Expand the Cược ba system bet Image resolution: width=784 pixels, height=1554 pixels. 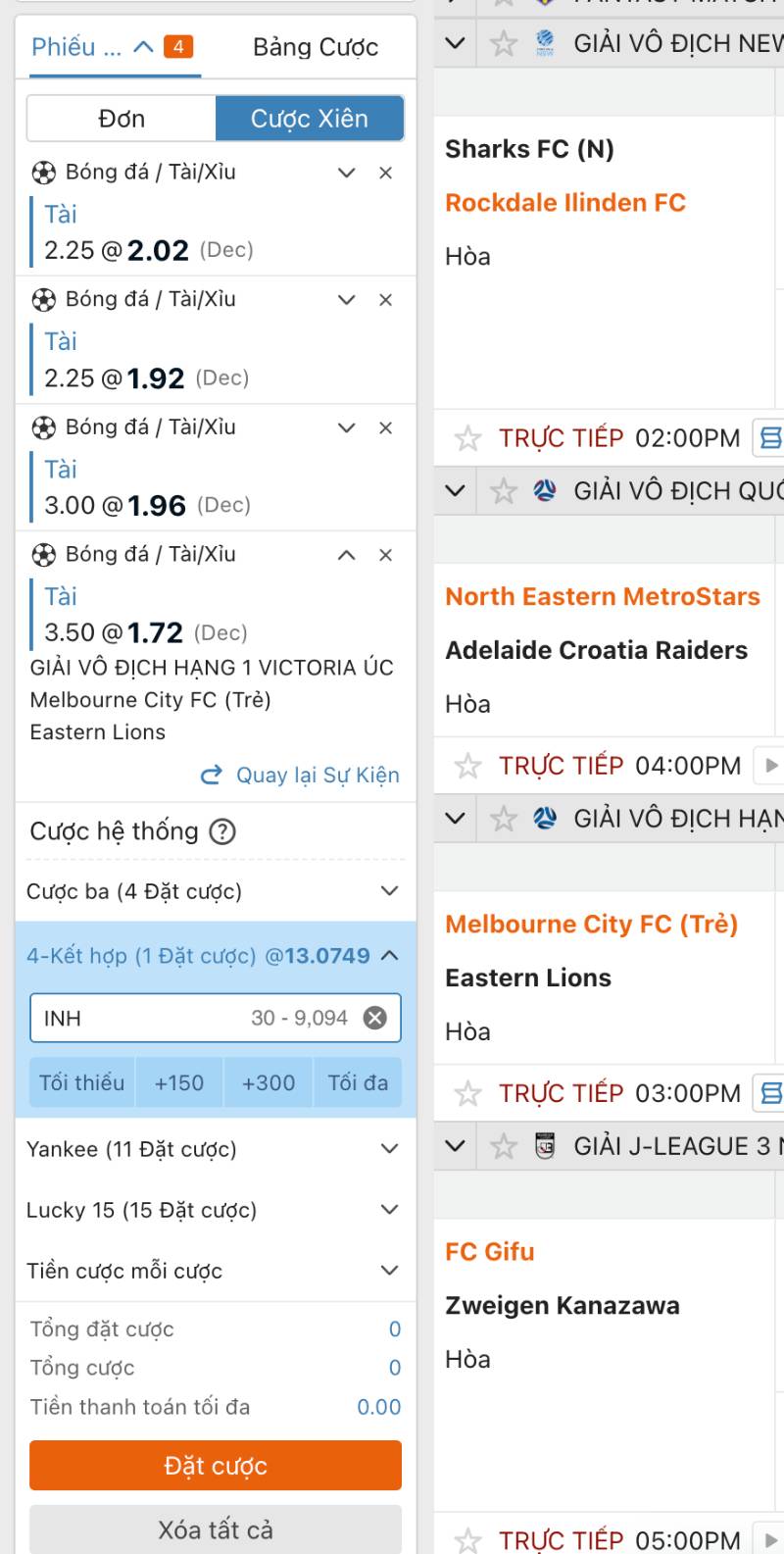tap(389, 891)
